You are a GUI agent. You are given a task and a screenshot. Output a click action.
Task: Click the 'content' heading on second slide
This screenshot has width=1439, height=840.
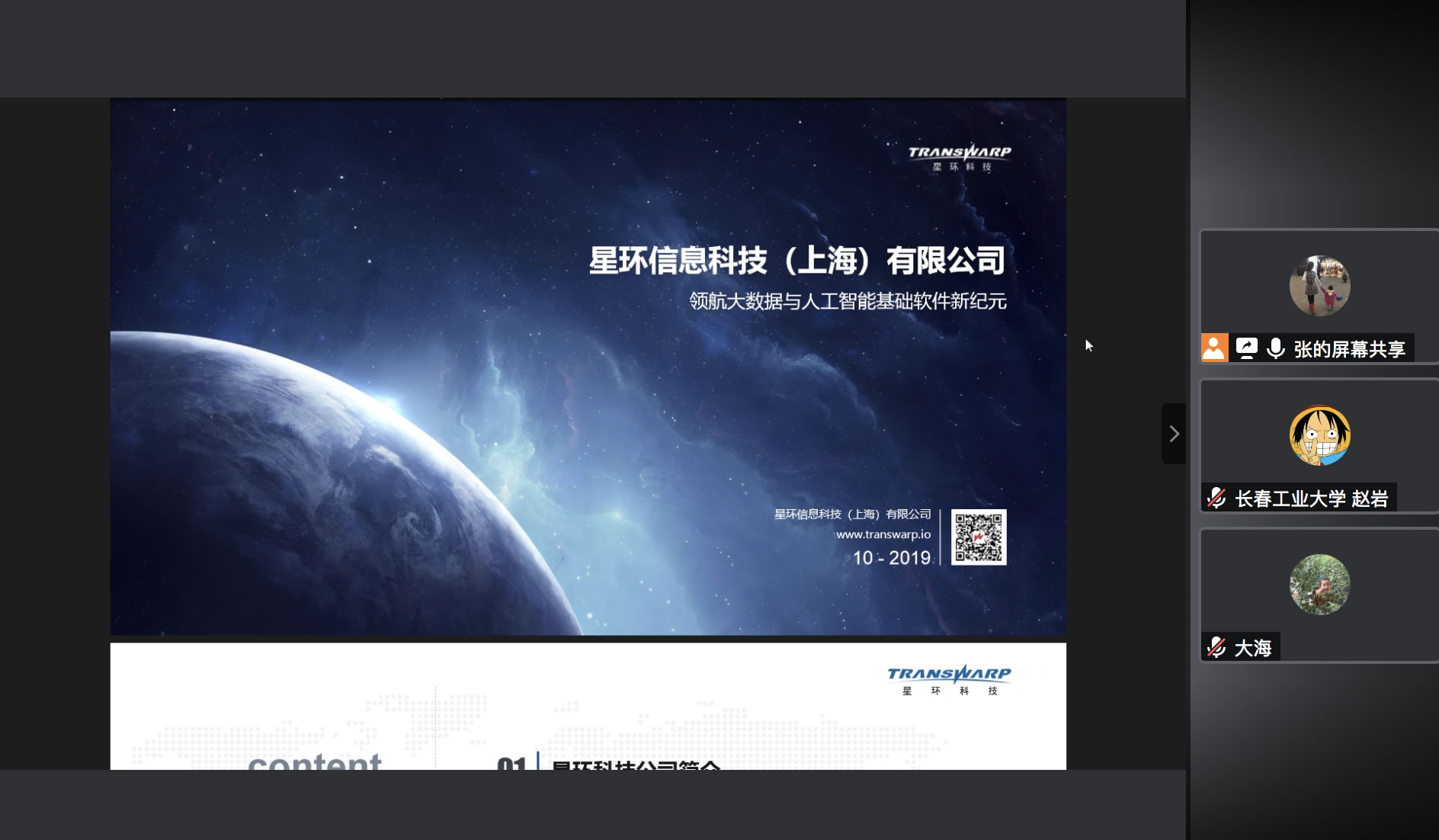click(x=315, y=761)
